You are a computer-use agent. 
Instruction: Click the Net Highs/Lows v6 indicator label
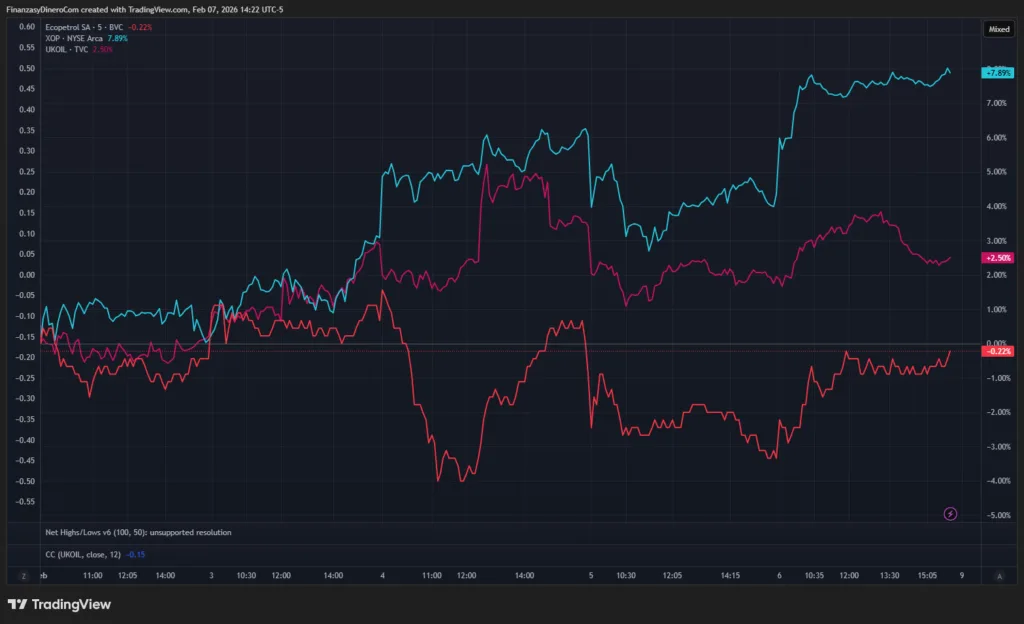coord(138,532)
